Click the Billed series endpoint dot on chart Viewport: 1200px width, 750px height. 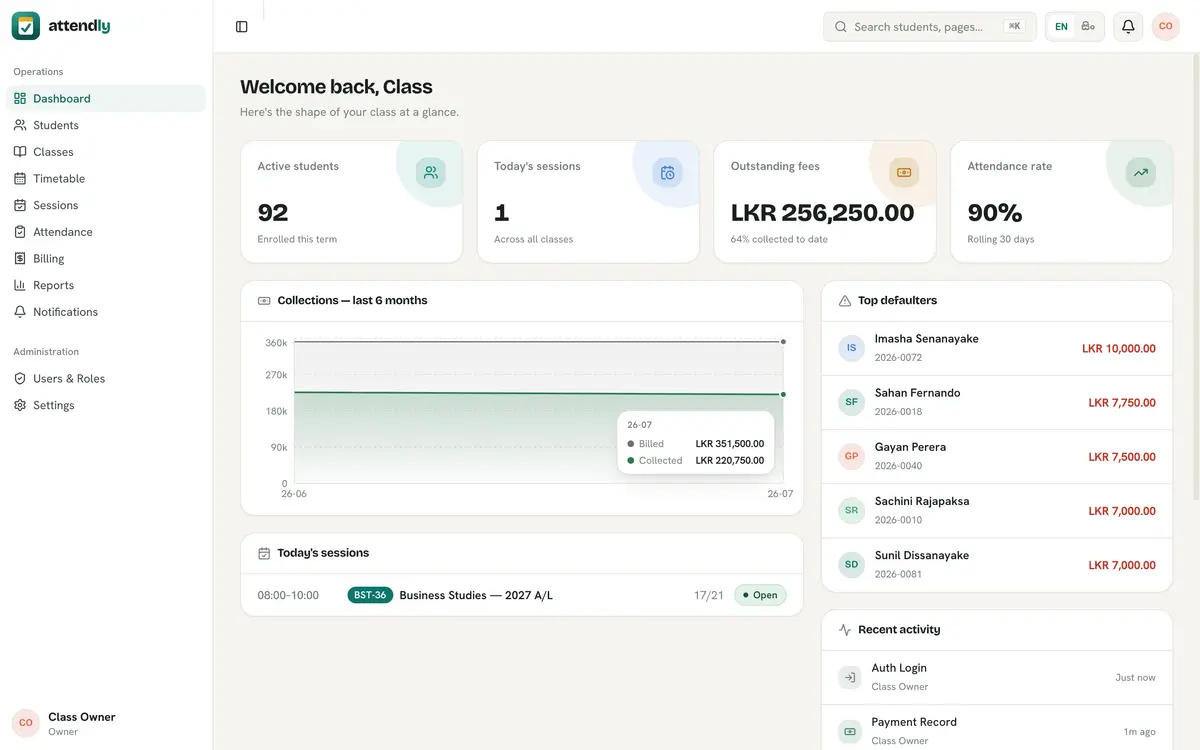tap(783, 342)
